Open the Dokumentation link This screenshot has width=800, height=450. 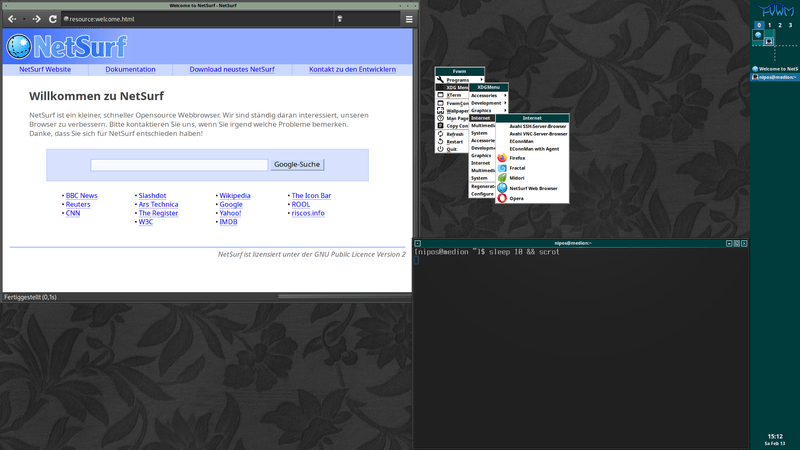130,69
